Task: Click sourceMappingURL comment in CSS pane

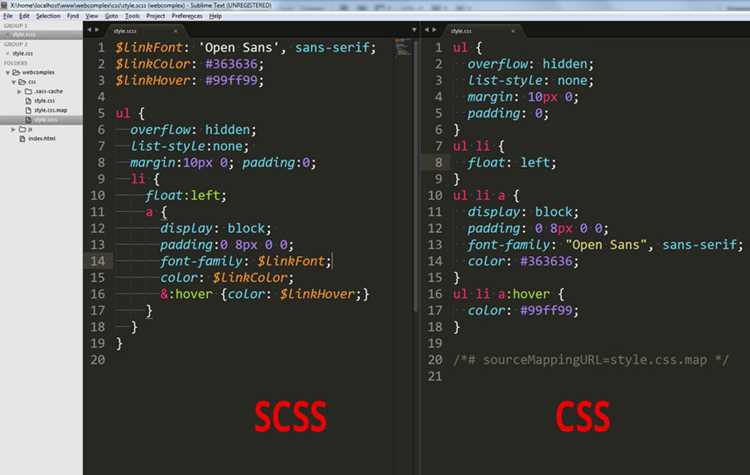Action: click(591, 360)
